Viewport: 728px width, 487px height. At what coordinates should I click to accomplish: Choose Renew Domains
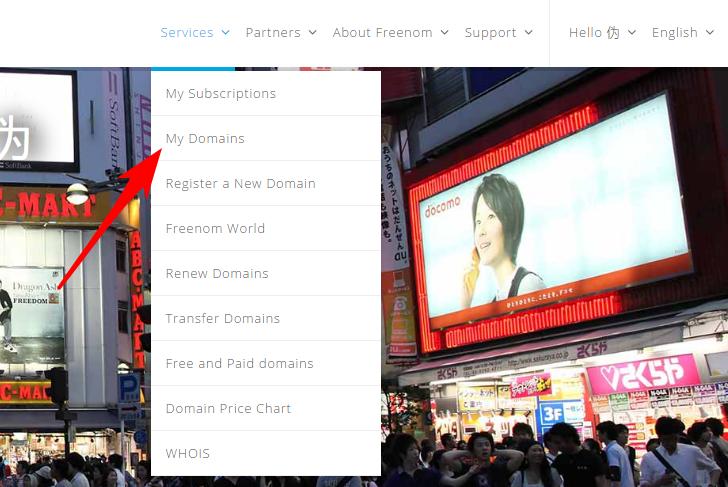266,273
